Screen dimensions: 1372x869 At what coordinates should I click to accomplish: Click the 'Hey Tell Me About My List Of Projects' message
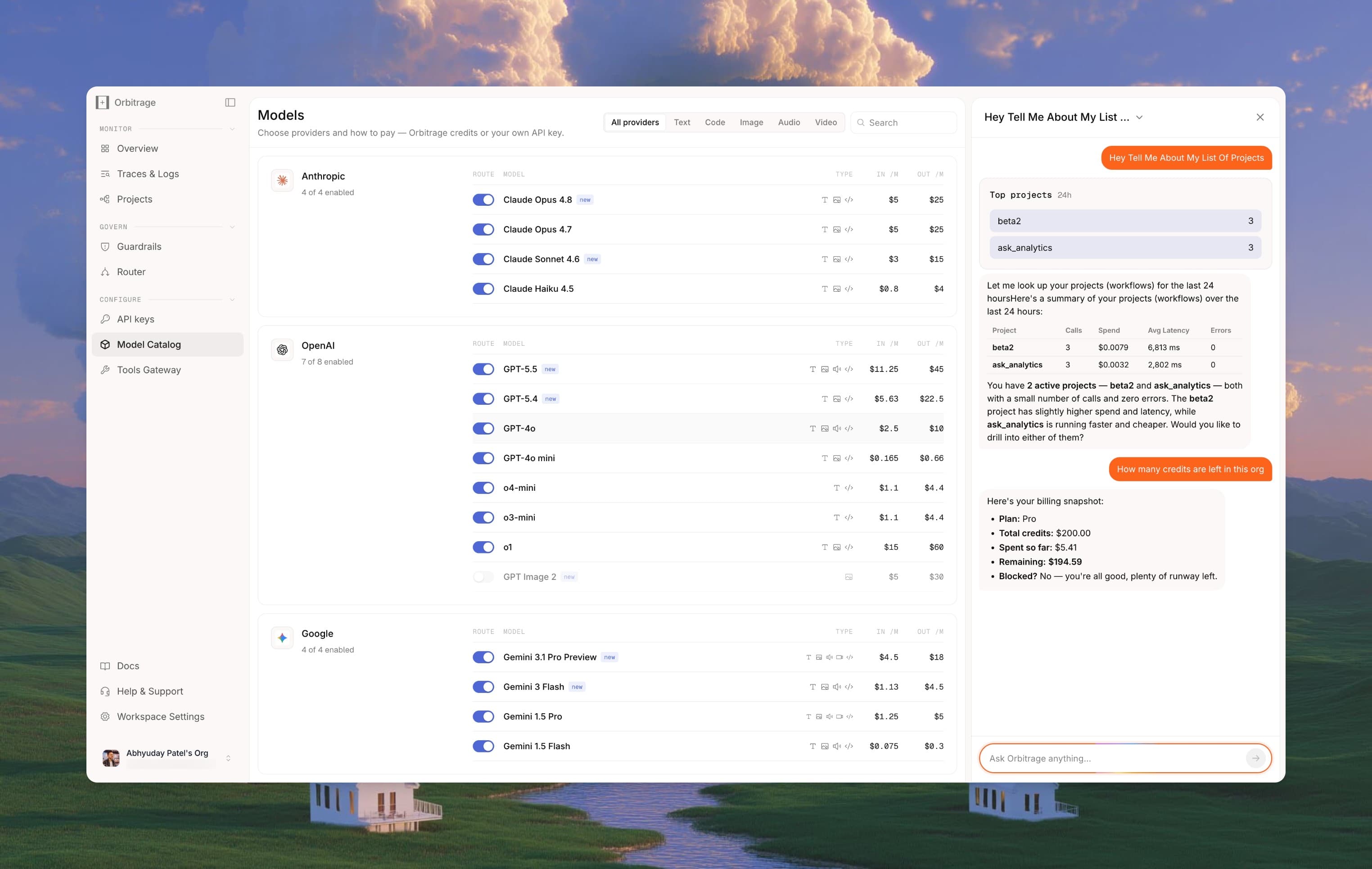click(1186, 158)
